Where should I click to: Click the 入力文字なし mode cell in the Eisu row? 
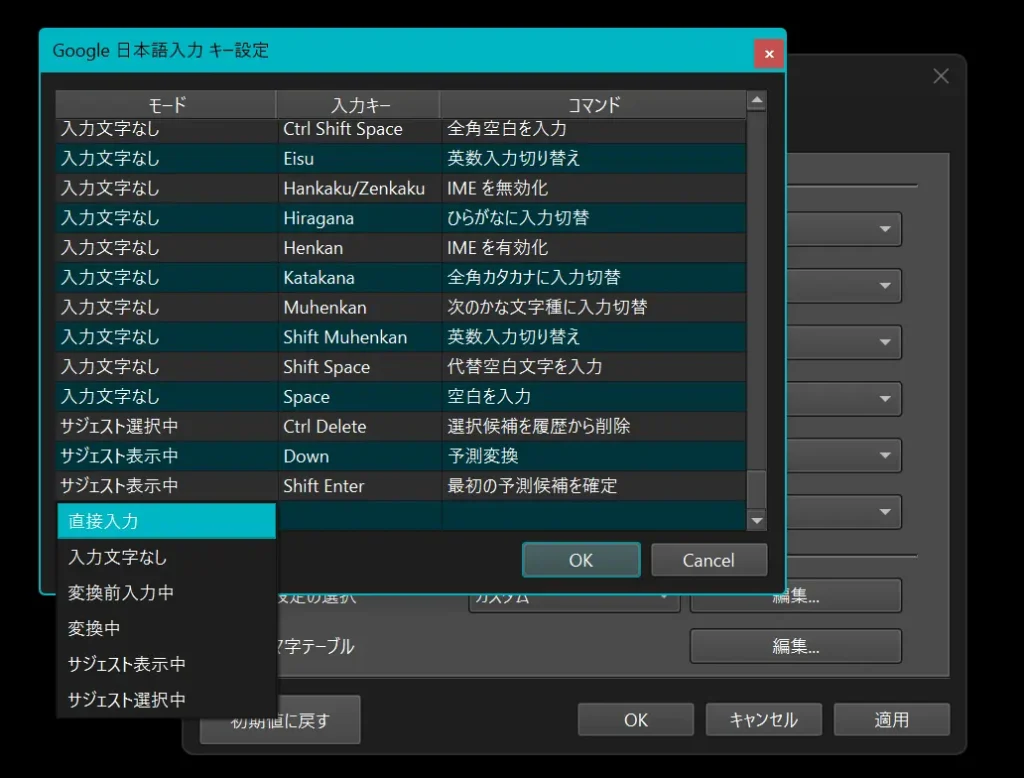[x=167, y=158]
